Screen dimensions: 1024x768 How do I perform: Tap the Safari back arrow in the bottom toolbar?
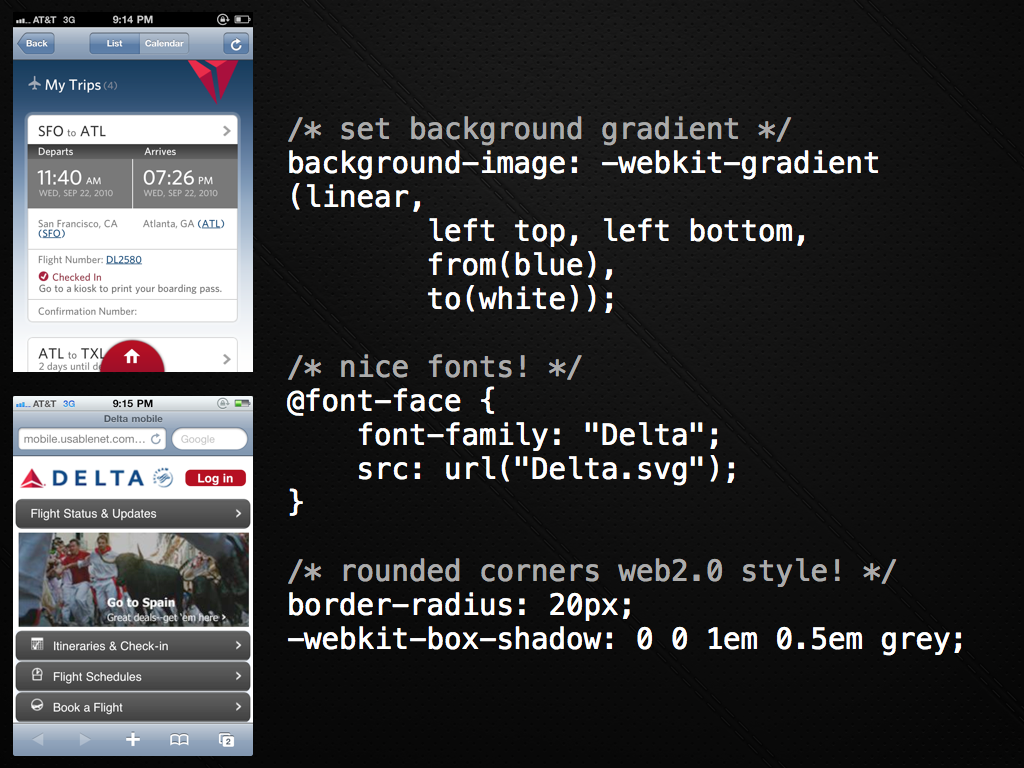pyautogui.click(x=39, y=740)
